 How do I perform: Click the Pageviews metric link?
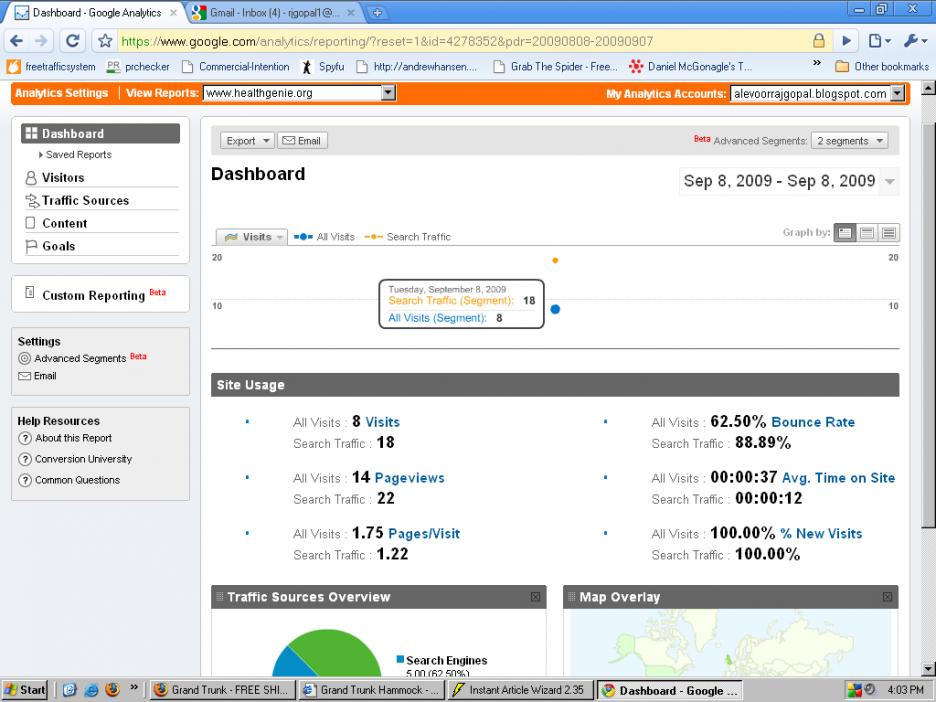[410, 478]
